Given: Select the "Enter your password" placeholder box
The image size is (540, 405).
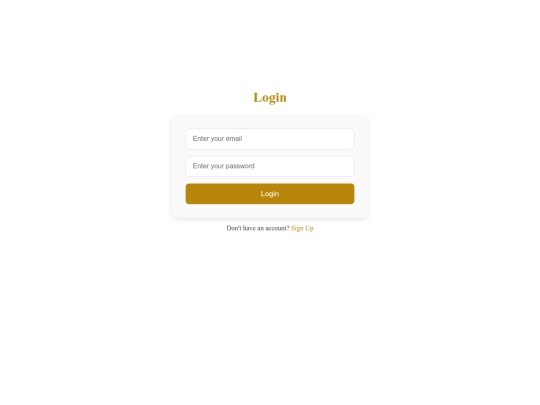Looking at the screenshot, I should pos(270,166).
